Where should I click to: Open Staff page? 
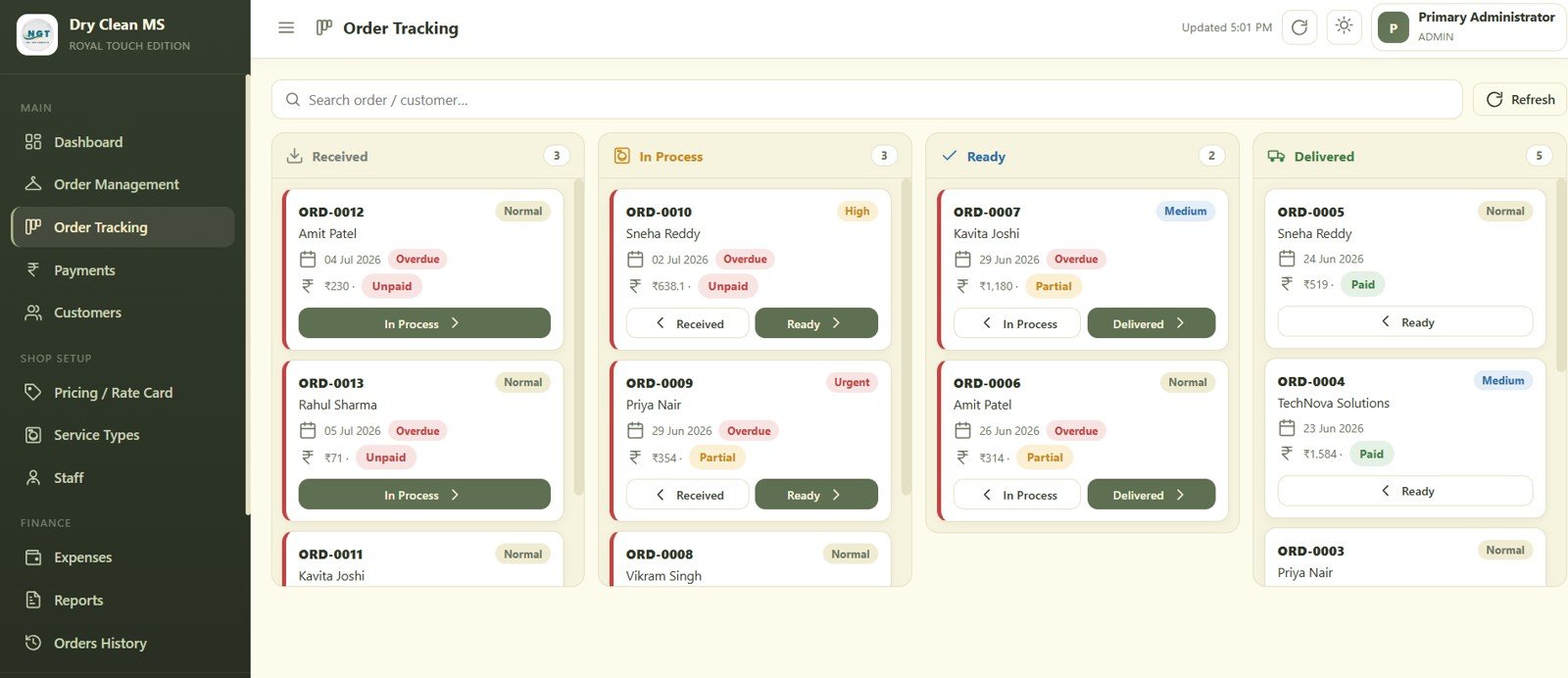pos(122,478)
